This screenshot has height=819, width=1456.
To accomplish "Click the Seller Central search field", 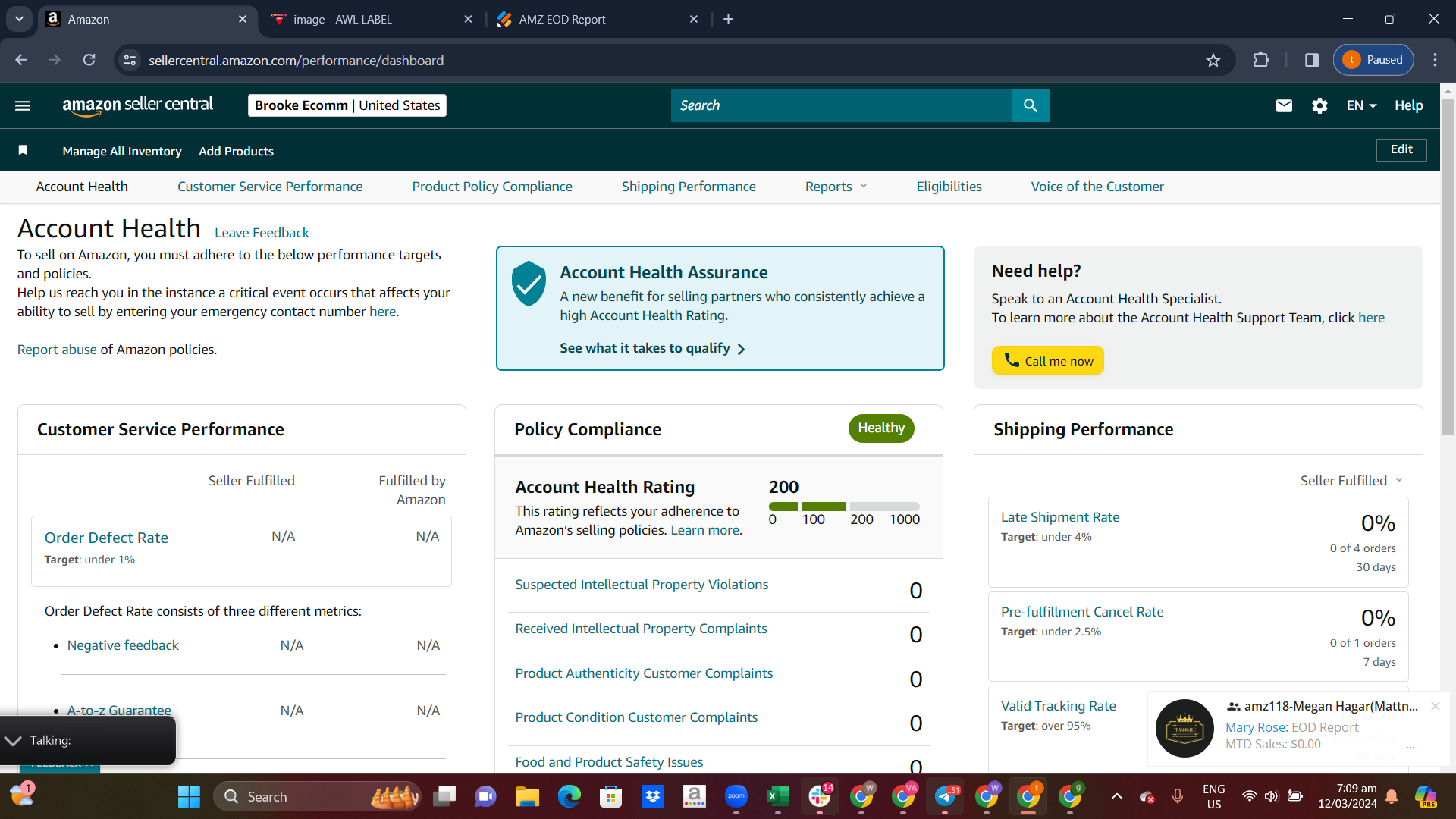I will (842, 105).
